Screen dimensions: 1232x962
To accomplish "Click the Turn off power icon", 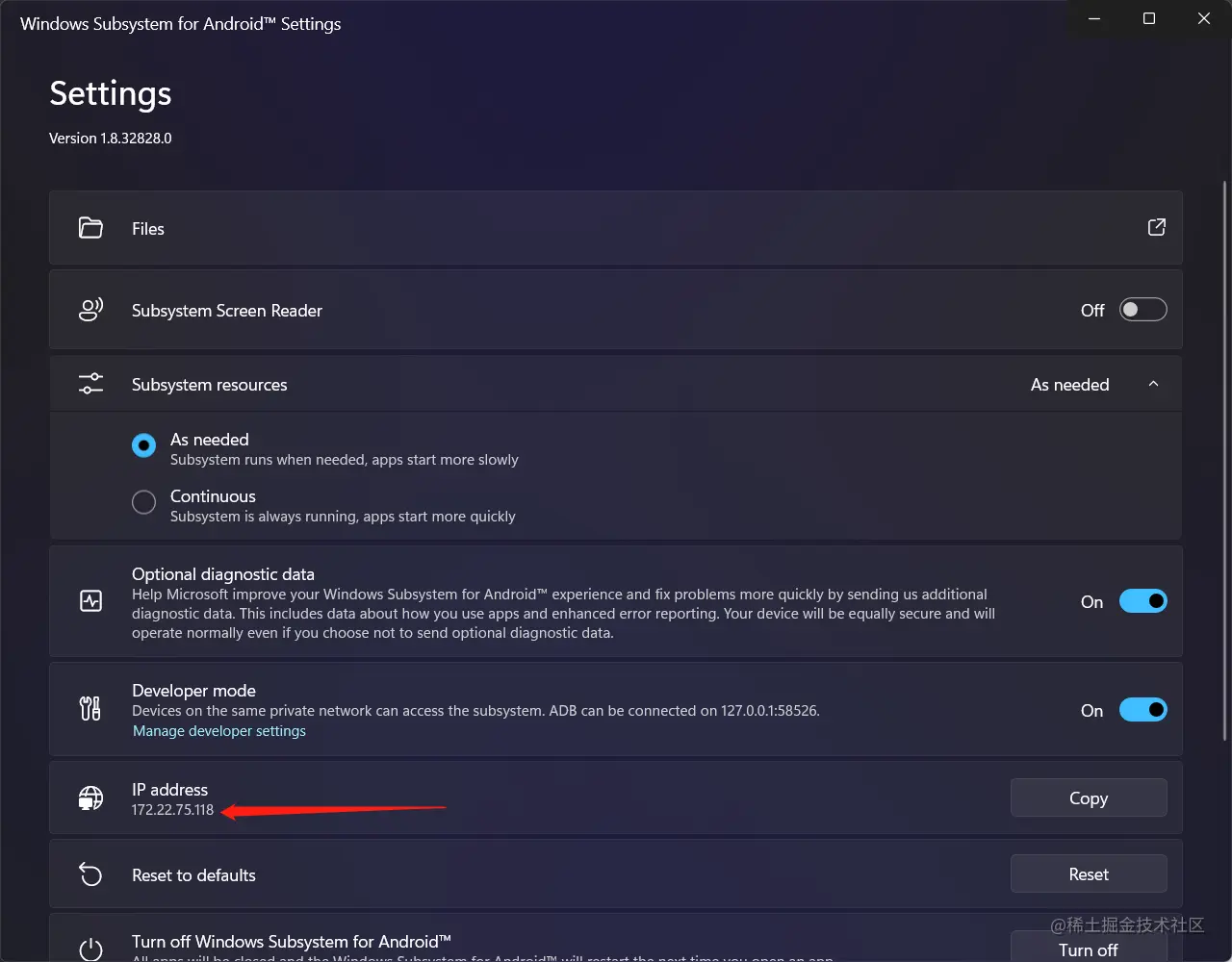I will (x=90, y=949).
